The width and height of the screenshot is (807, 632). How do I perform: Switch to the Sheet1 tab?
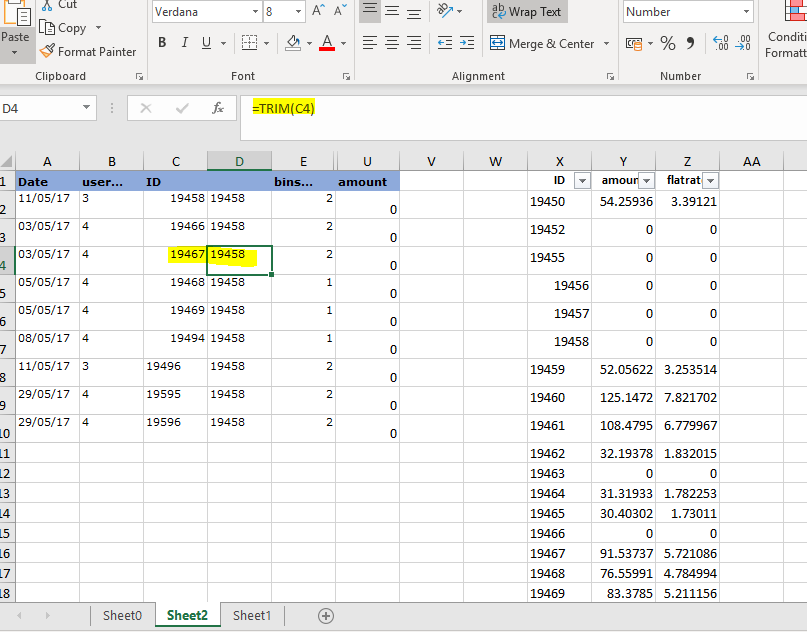point(252,616)
